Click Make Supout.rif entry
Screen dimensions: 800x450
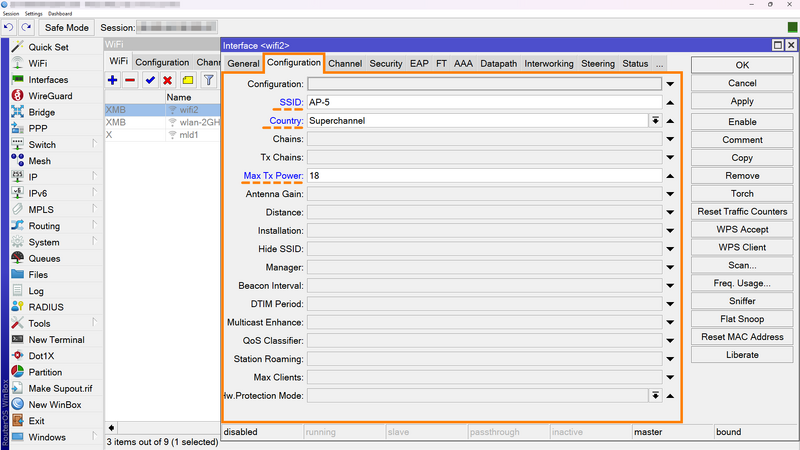[60, 389]
